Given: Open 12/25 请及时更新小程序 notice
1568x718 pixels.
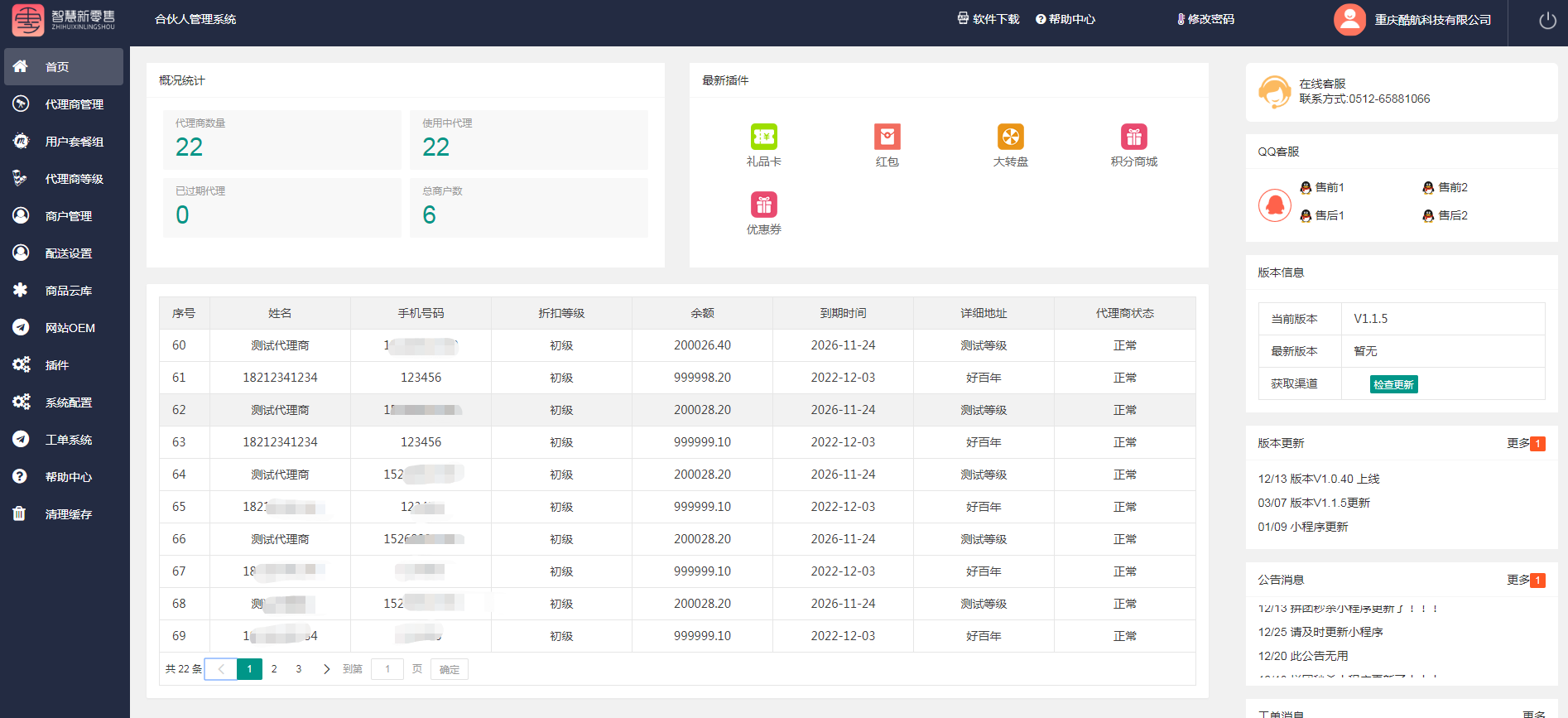Looking at the screenshot, I should (x=1320, y=632).
